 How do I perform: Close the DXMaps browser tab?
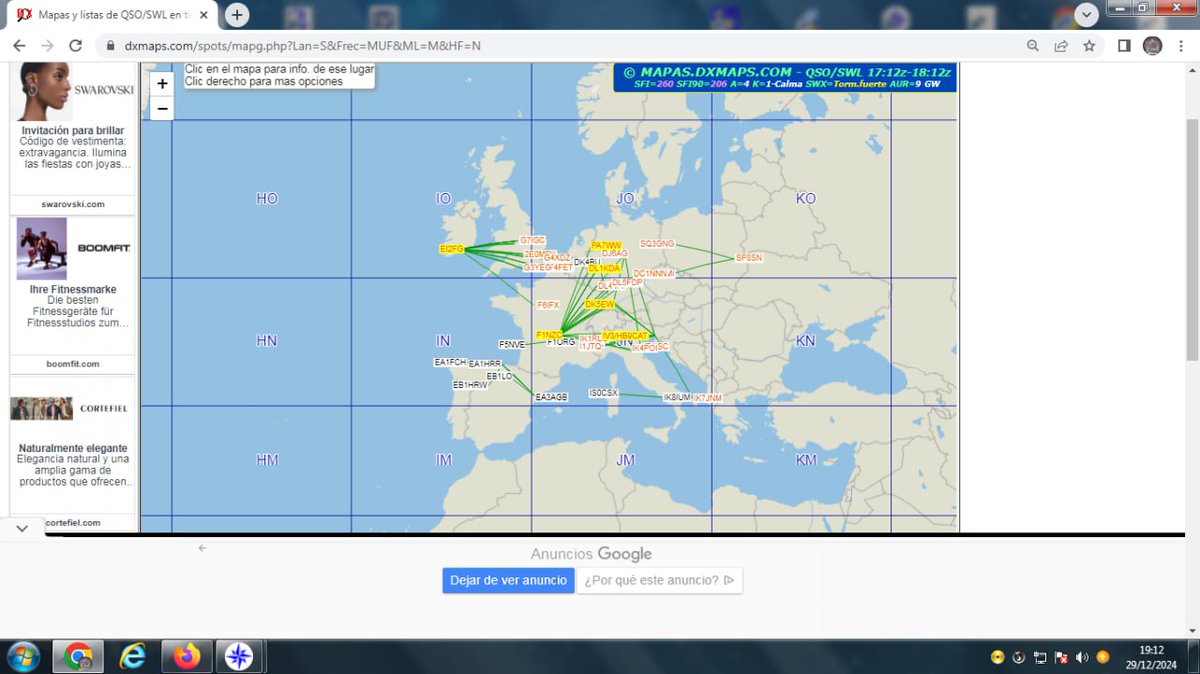pyautogui.click(x=203, y=16)
